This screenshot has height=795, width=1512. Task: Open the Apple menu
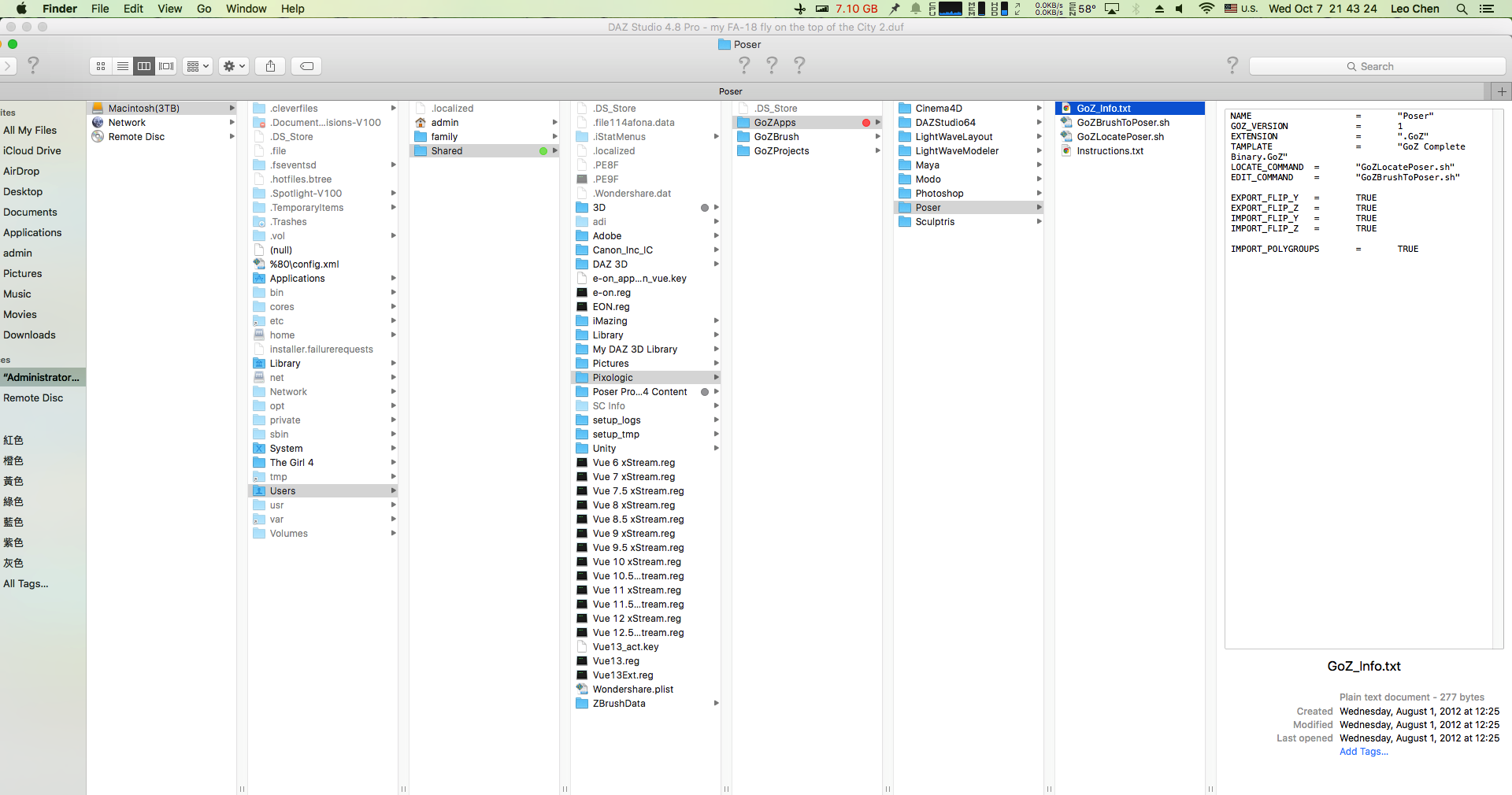(x=21, y=9)
